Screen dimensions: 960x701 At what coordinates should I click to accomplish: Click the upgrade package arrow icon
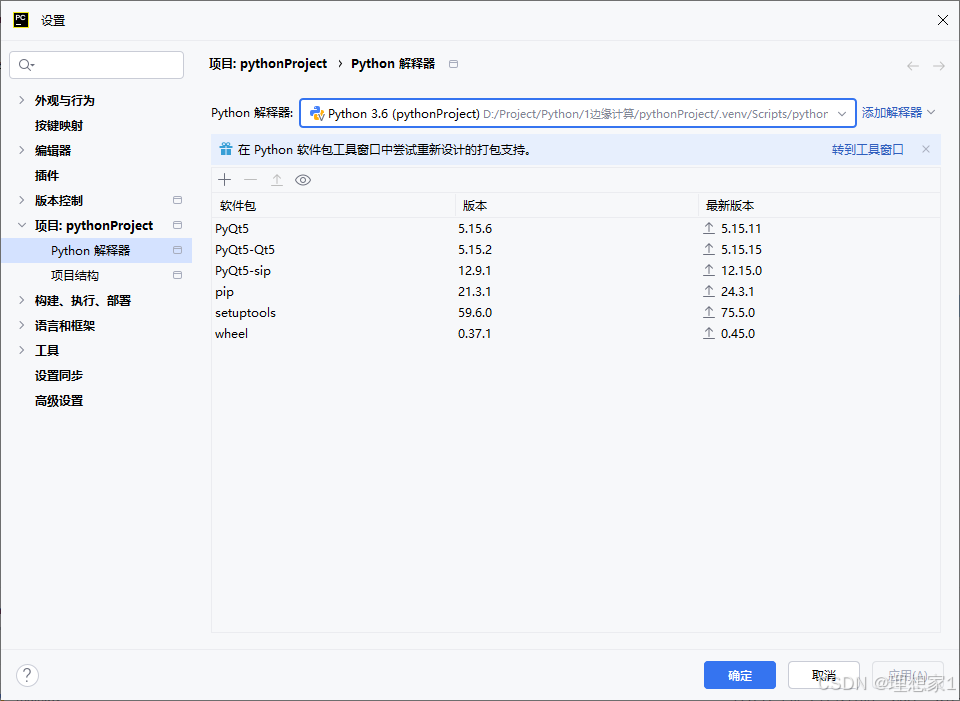277,179
